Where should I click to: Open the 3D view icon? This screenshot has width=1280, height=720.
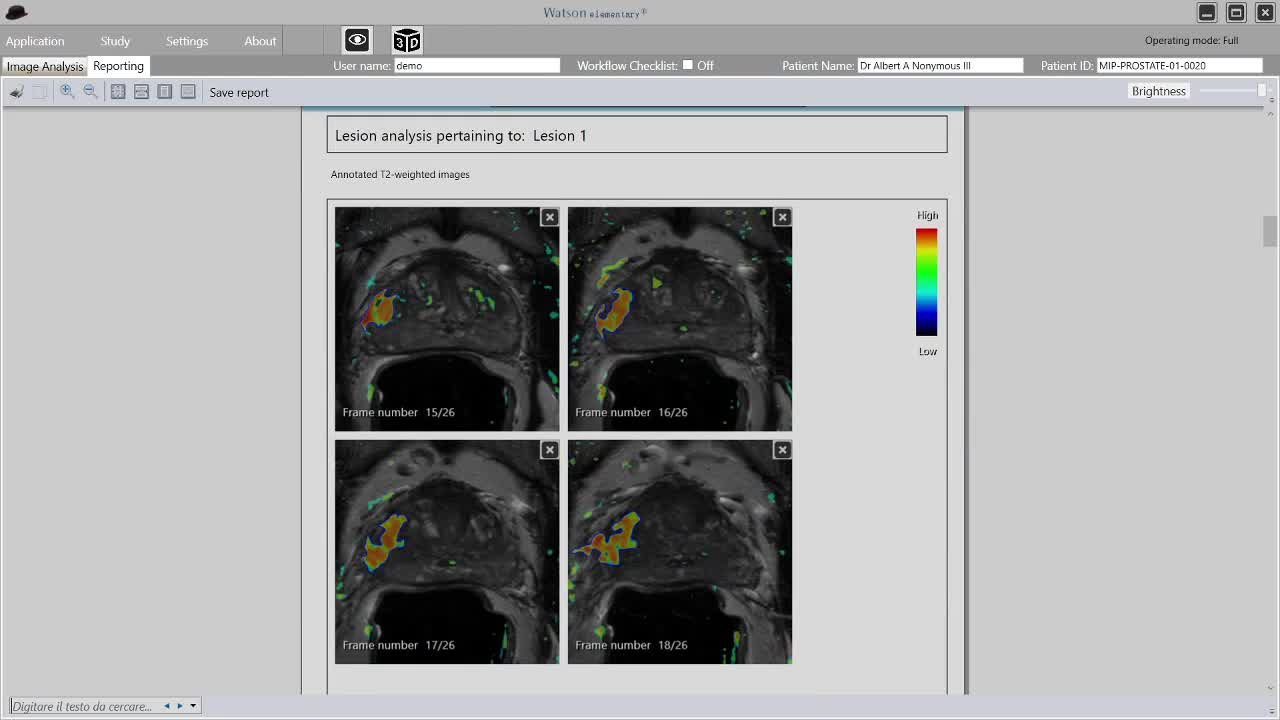[x=407, y=40]
